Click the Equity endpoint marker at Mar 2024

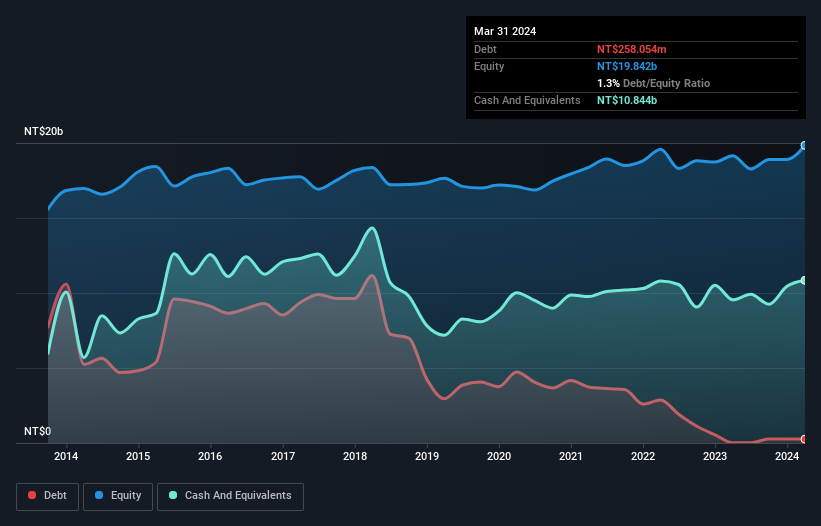tap(804, 146)
